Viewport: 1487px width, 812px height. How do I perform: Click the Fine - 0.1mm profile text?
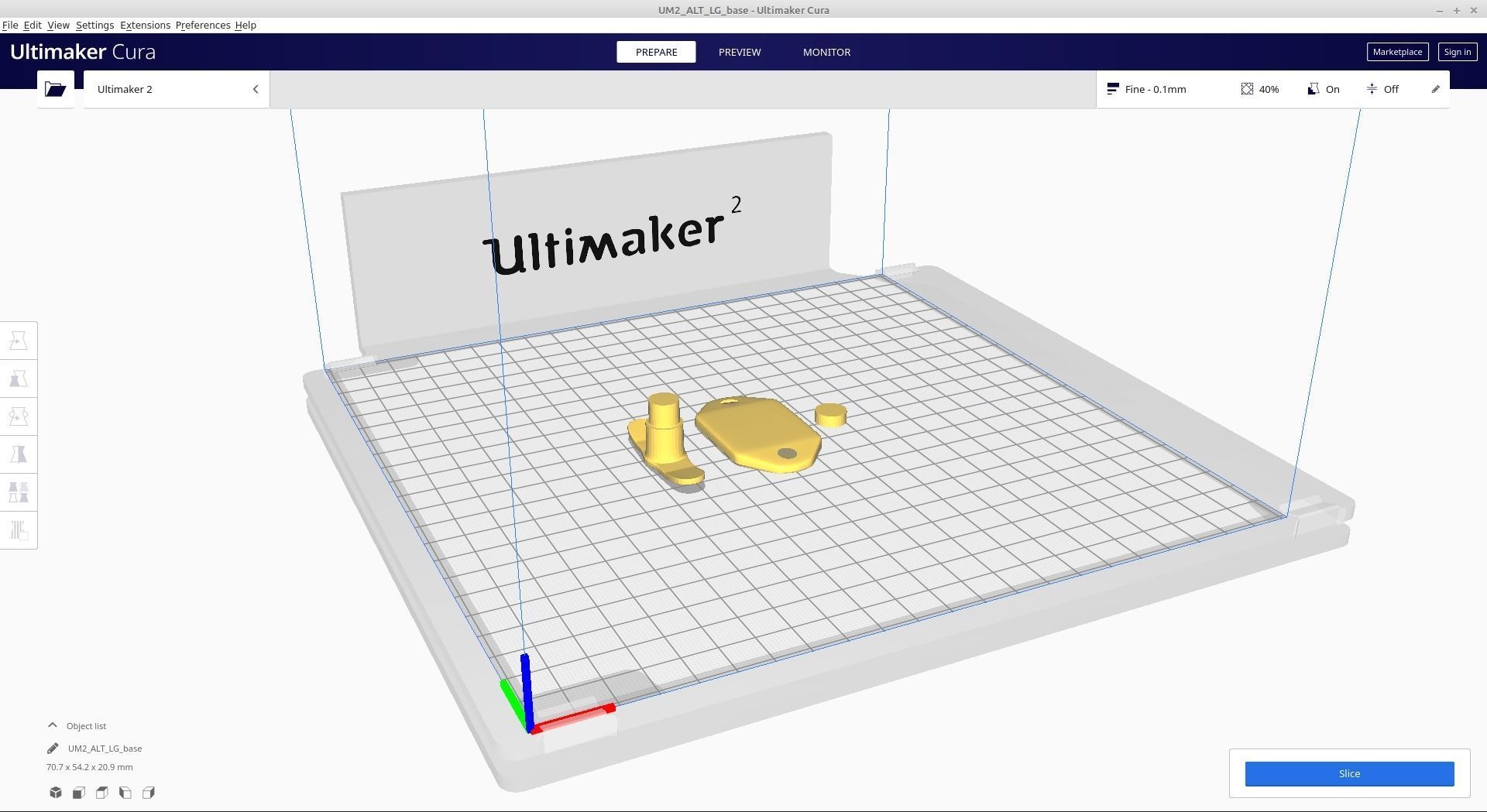pyautogui.click(x=1156, y=89)
